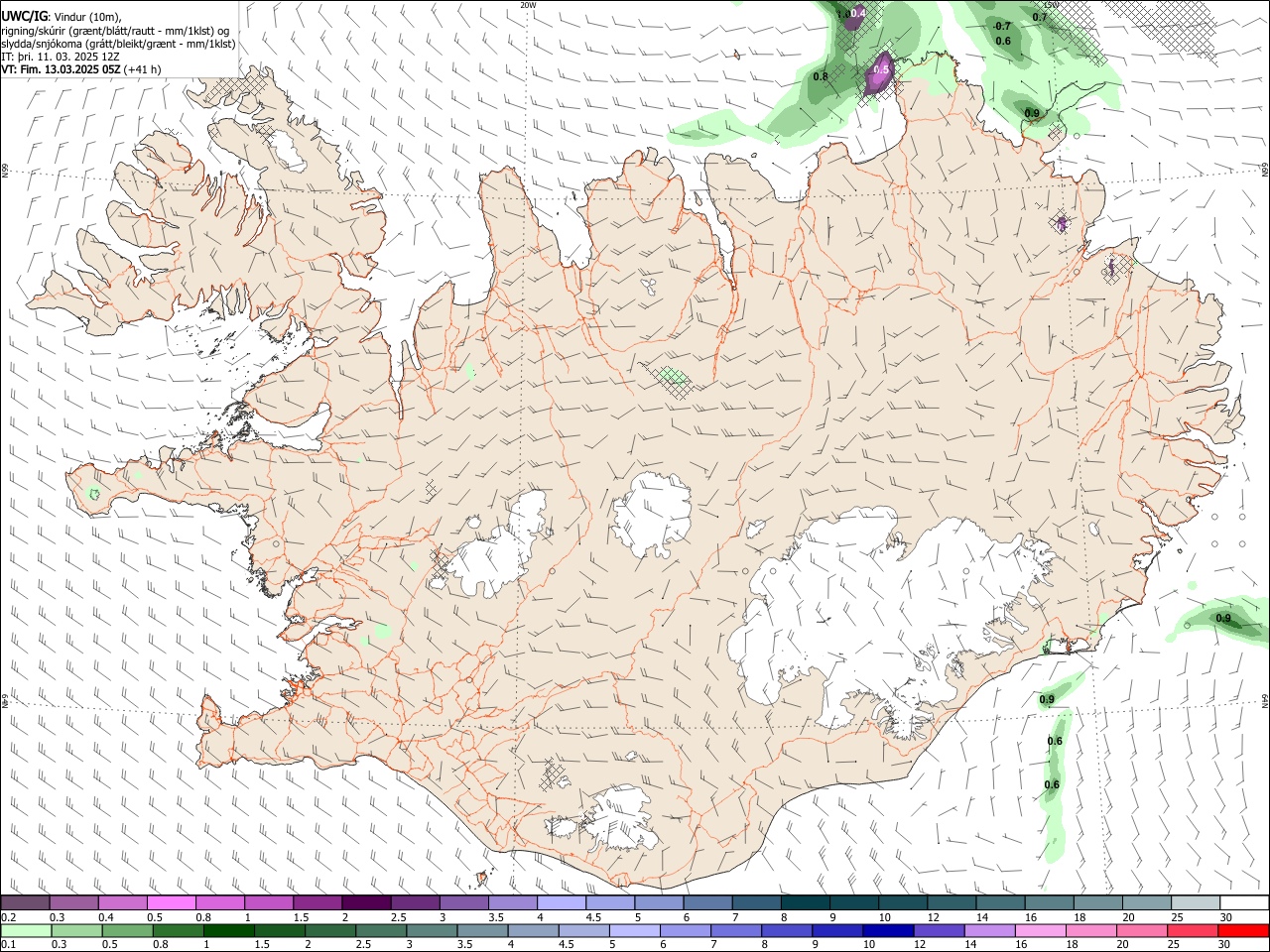Select the light pink lower swatch labeled 16
Screen dimensions: 1270x952
coord(1040,931)
